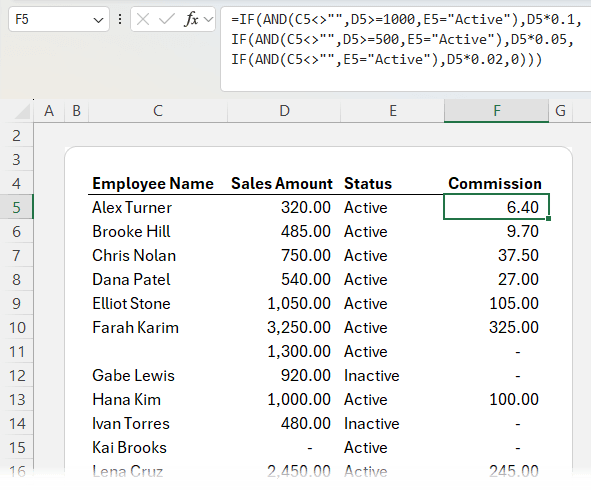Select column B header
The height and width of the screenshot is (496, 591).
coord(77,111)
